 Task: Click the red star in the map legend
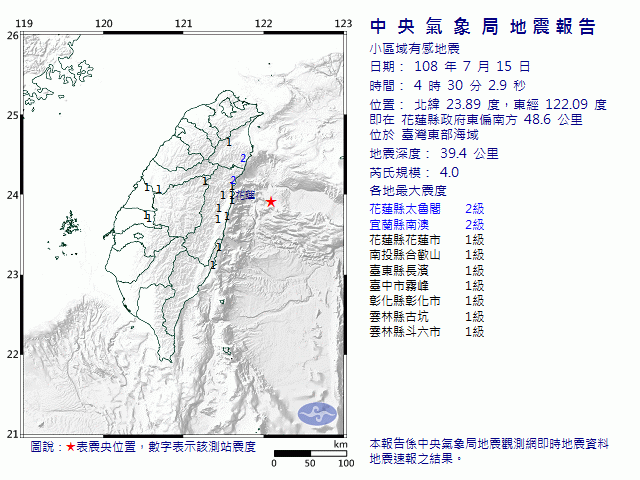pos(71,447)
